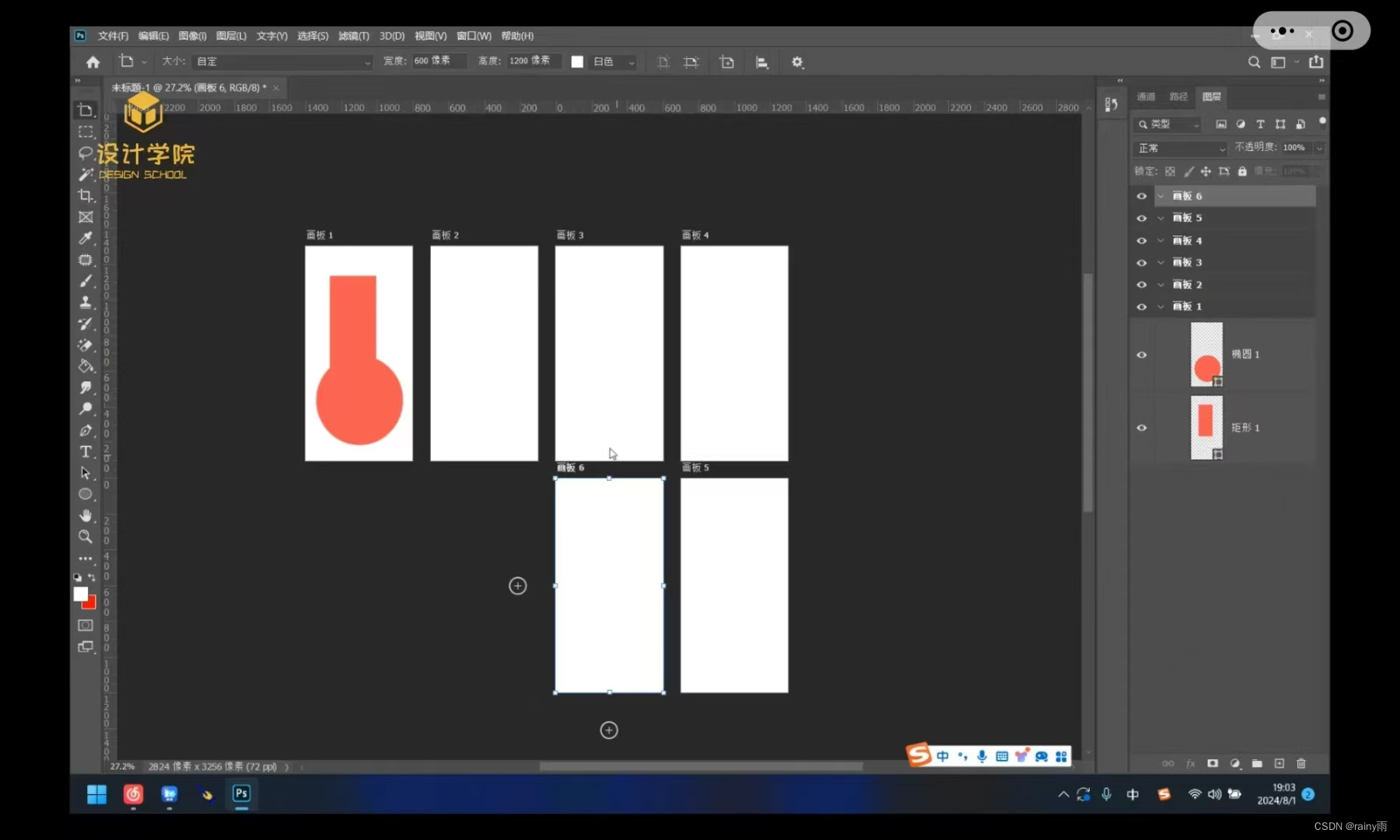Screen dimensions: 1400x840
Task: Select the Ellipse shape tool
Action: [x=86, y=494]
